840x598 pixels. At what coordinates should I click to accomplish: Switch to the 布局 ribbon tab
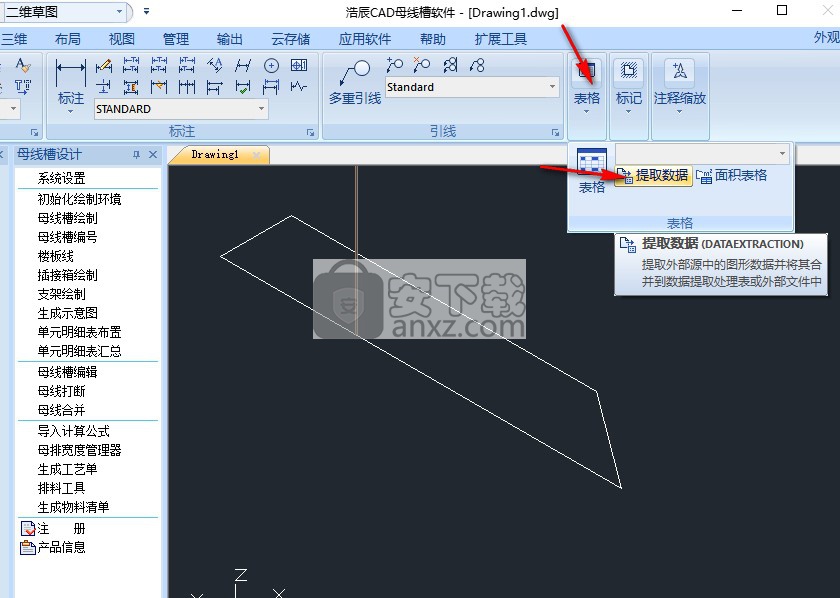[x=68, y=39]
